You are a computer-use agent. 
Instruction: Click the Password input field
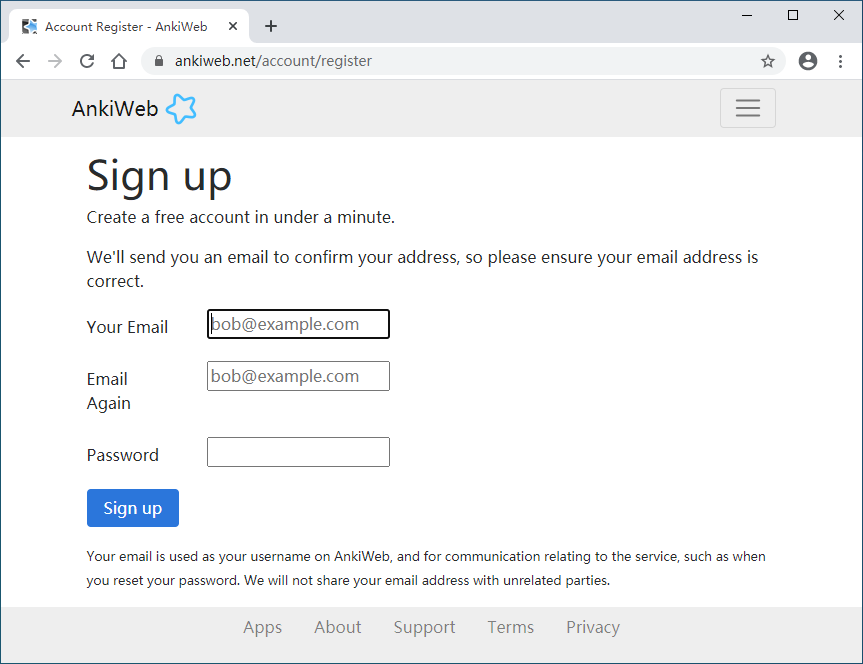(x=298, y=452)
